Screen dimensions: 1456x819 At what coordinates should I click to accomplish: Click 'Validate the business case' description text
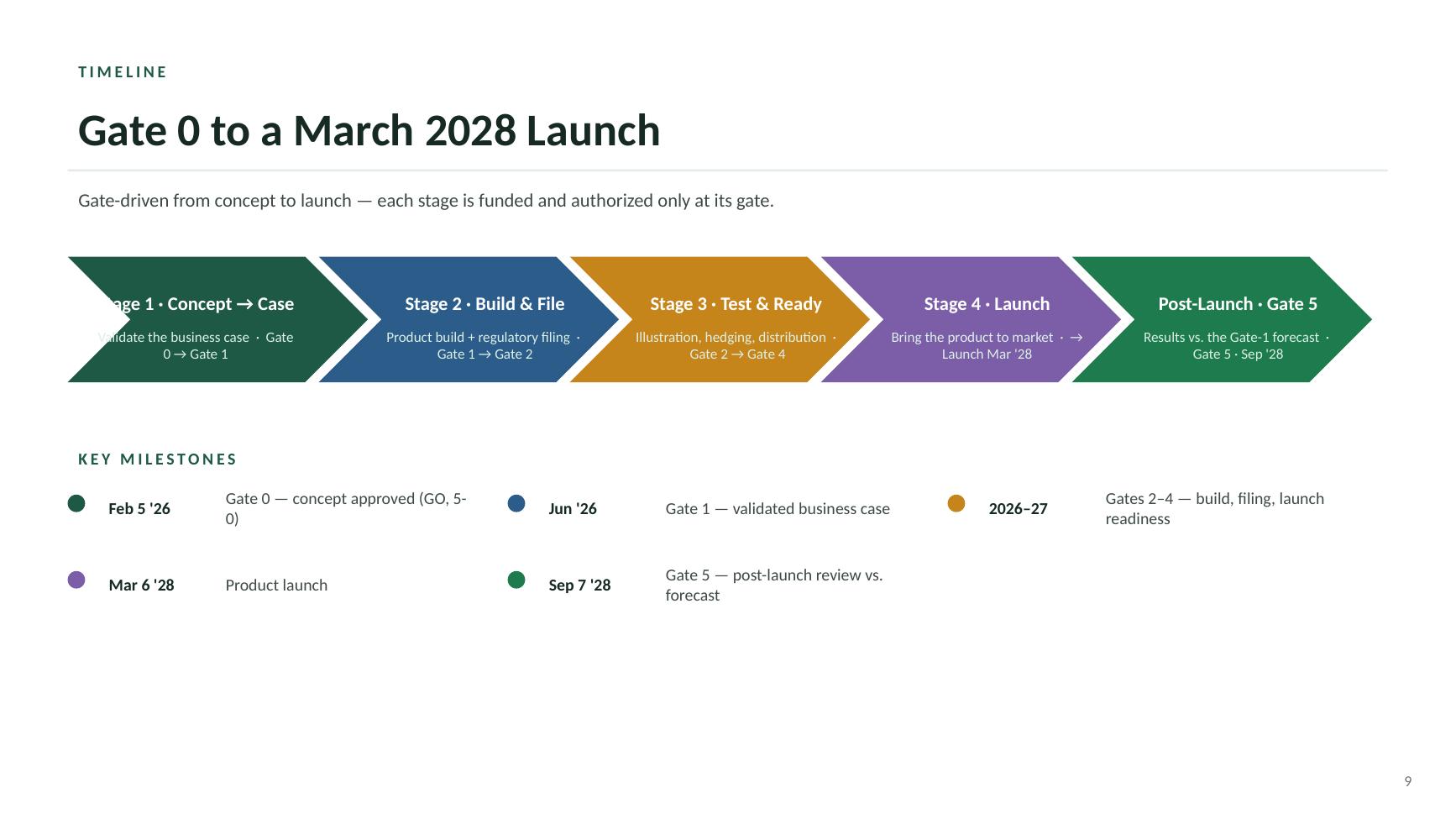[x=196, y=345]
